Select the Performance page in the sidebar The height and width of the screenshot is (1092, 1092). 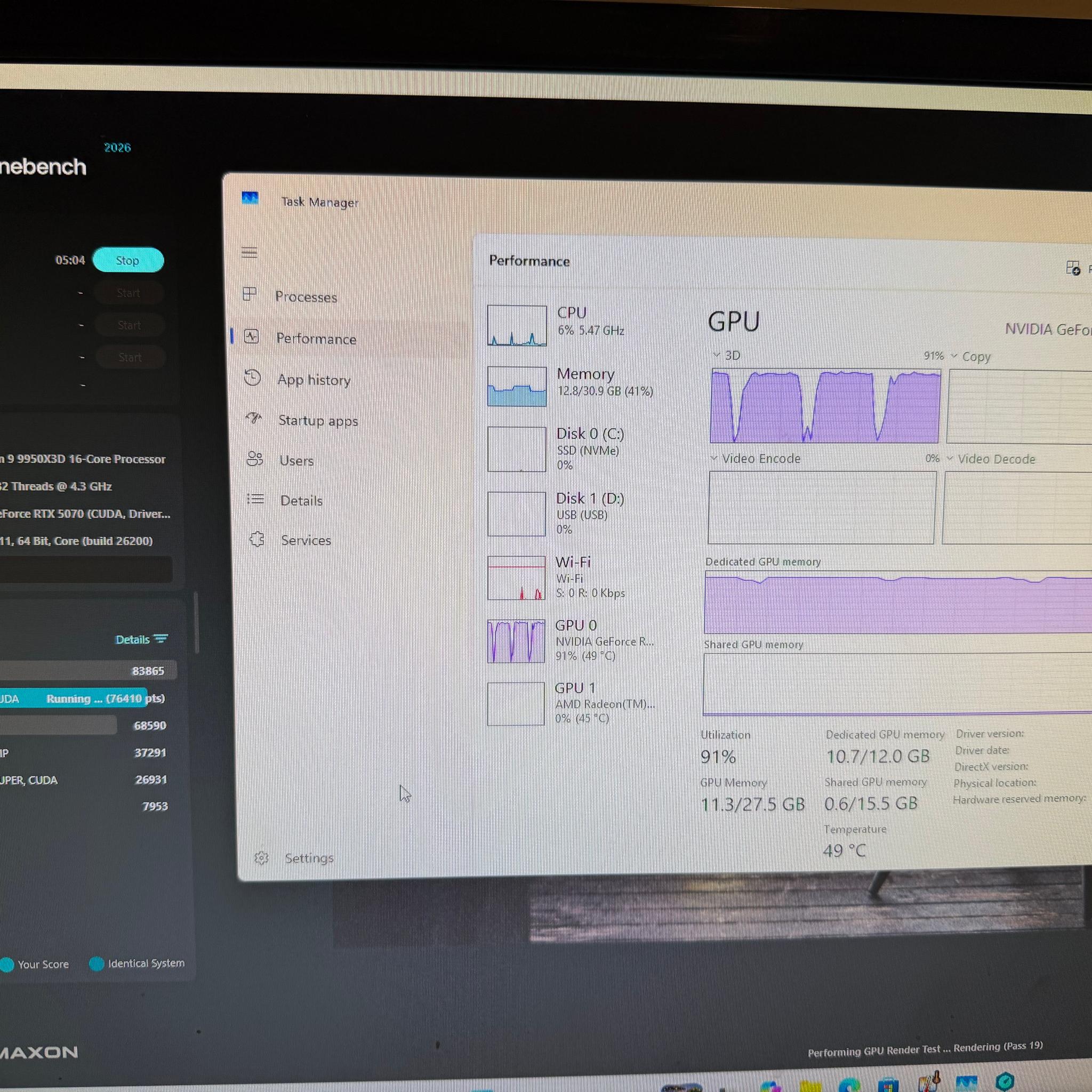(x=316, y=339)
